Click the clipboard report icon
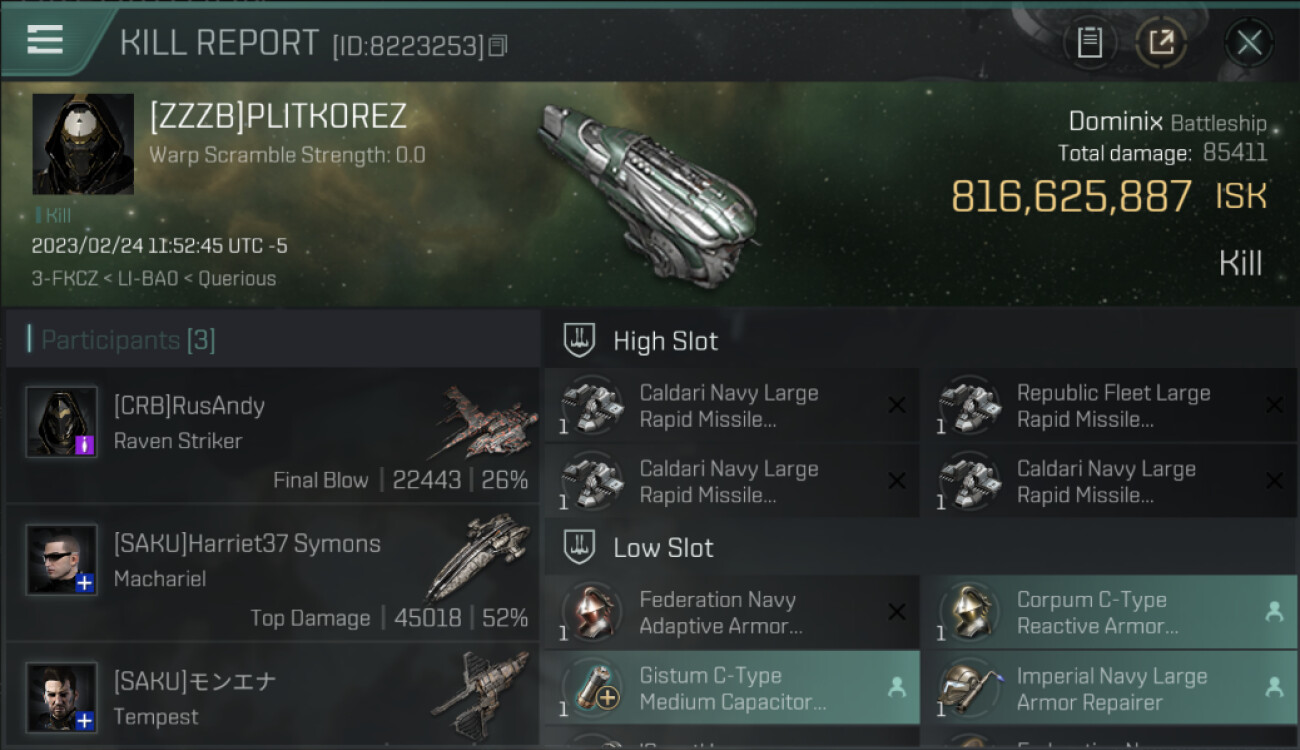Viewport: 1300px width, 750px height. tap(1089, 42)
